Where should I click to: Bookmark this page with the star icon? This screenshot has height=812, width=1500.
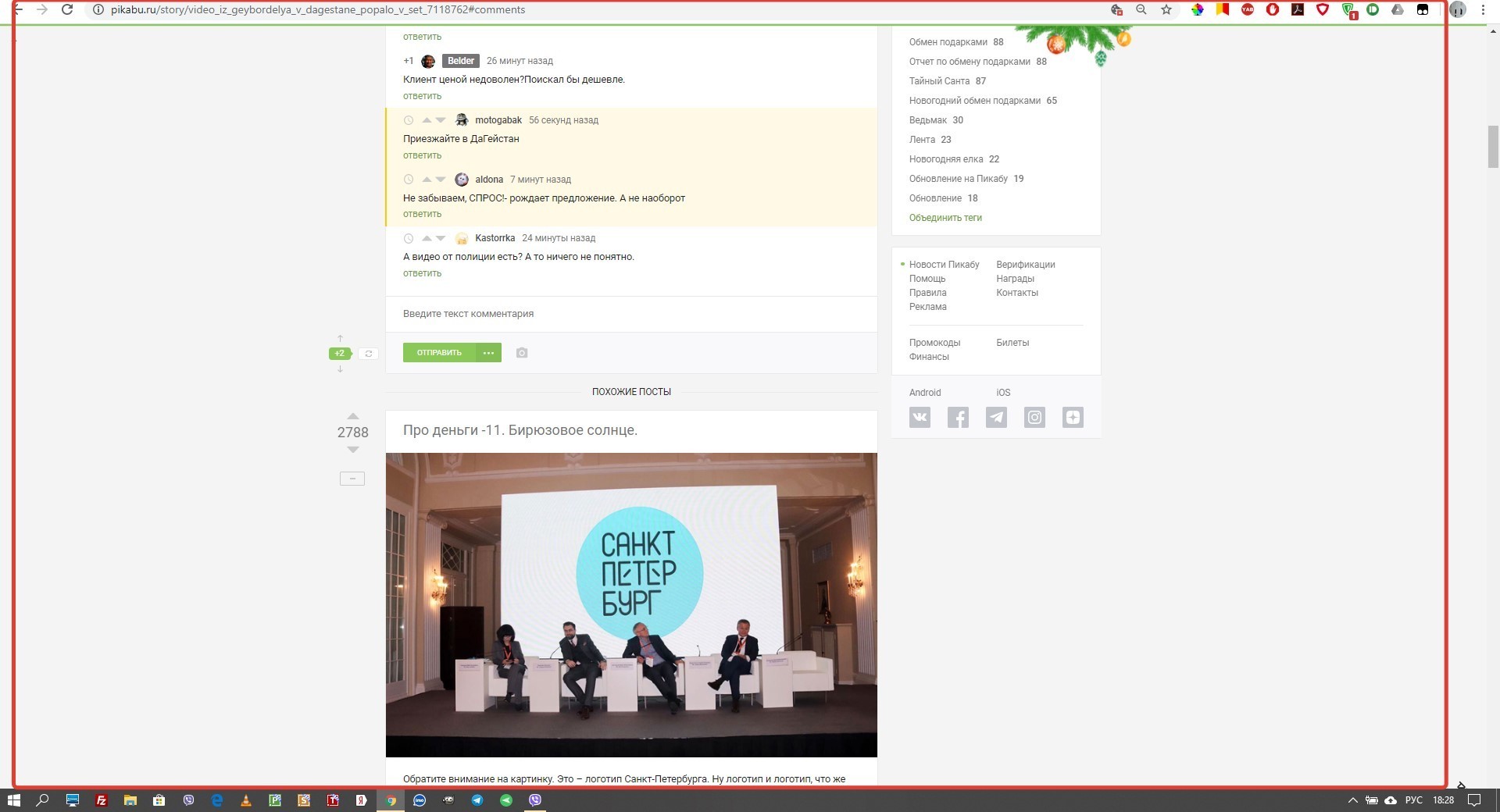pyautogui.click(x=1166, y=9)
